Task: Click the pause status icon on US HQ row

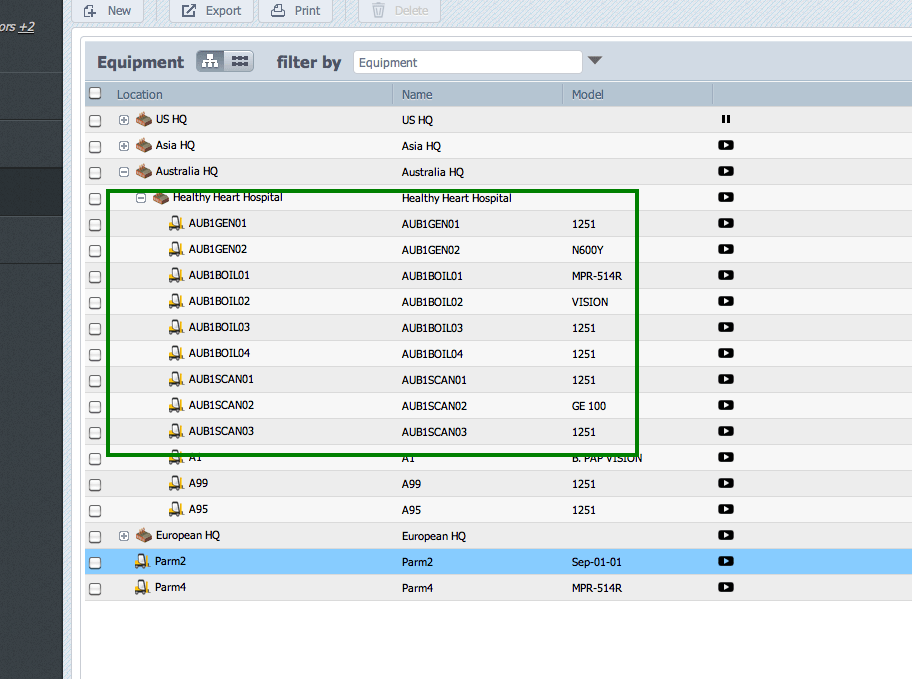Action: [726, 119]
